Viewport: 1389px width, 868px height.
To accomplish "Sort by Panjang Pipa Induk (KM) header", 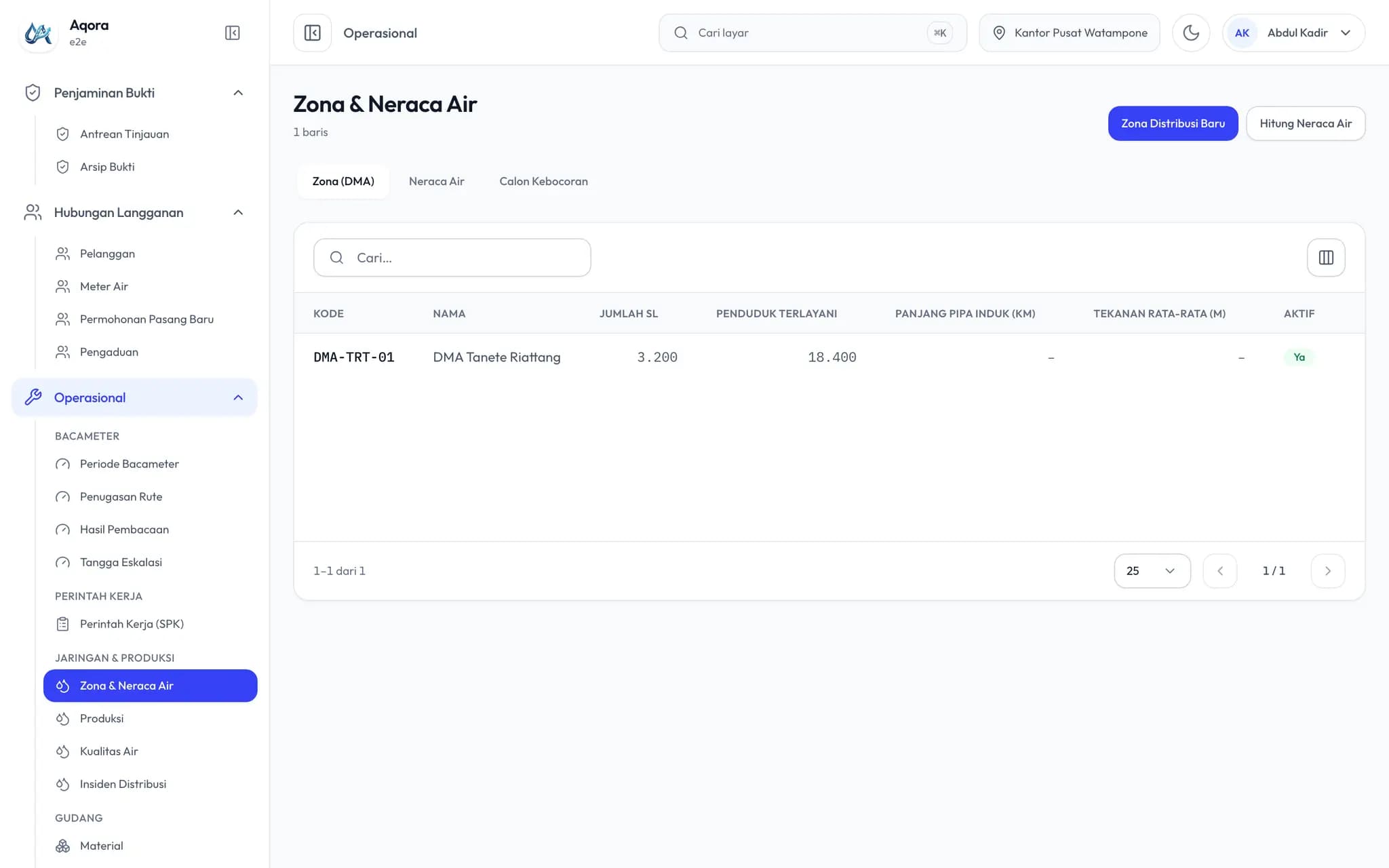I will [x=965, y=313].
